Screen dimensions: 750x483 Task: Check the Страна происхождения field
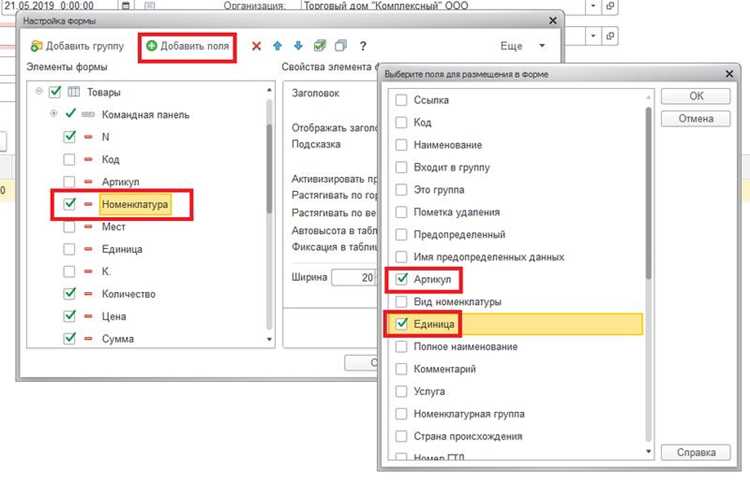point(401,436)
